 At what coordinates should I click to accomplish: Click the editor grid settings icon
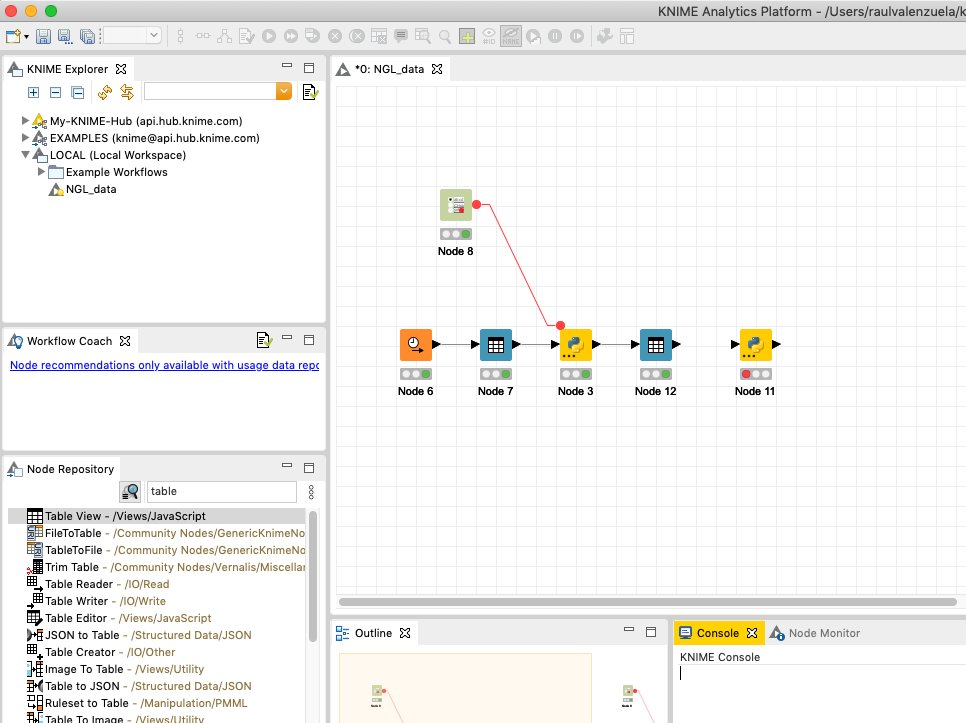point(627,36)
